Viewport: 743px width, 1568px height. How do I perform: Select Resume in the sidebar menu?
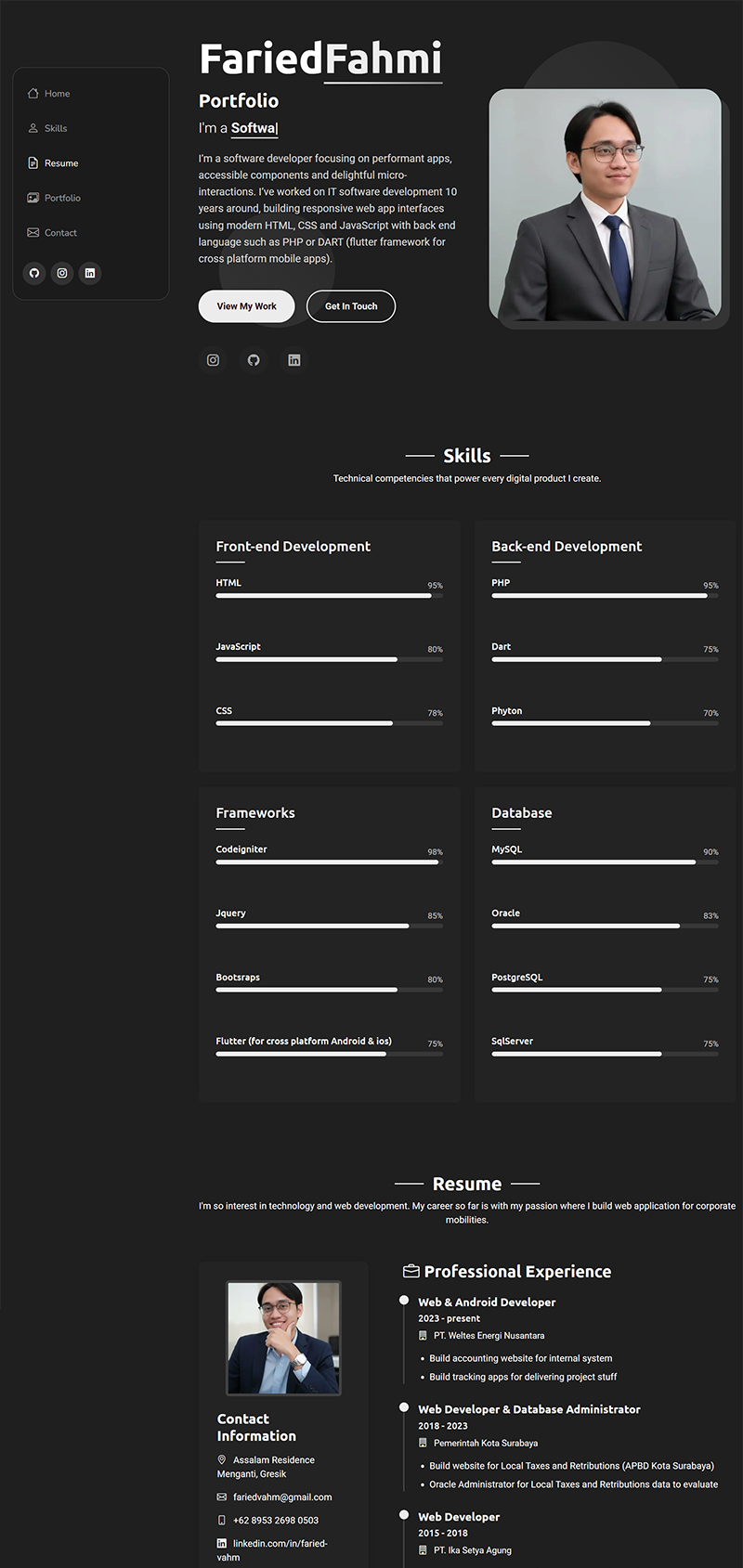pos(61,163)
